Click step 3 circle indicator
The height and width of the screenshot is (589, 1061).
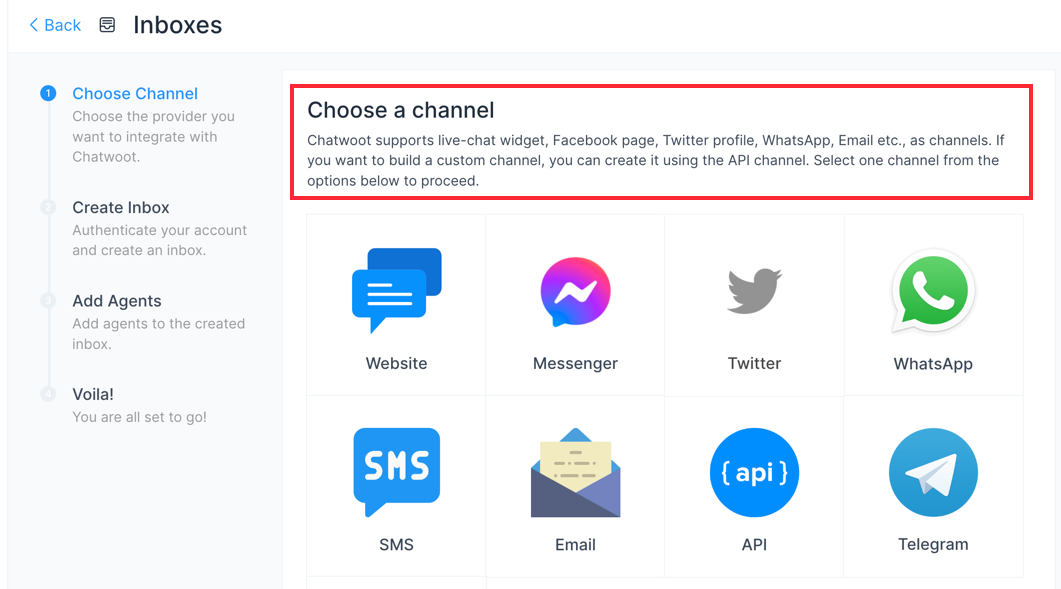pyautogui.click(x=48, y=300)
